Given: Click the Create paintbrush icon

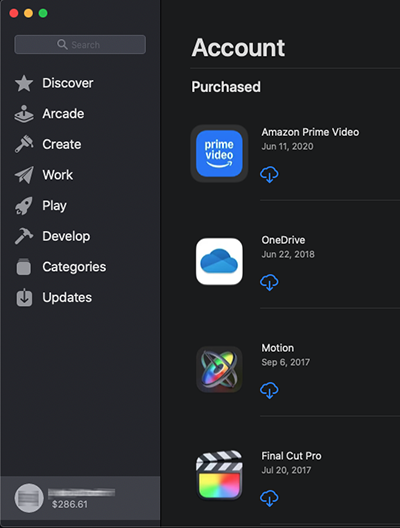Looking at the screenshot, I should pos(24,144).
